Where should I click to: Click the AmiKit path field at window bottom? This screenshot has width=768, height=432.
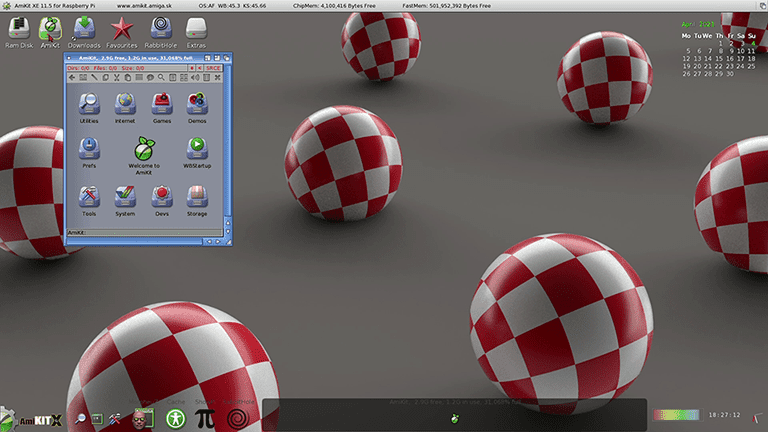coord(144,233)
